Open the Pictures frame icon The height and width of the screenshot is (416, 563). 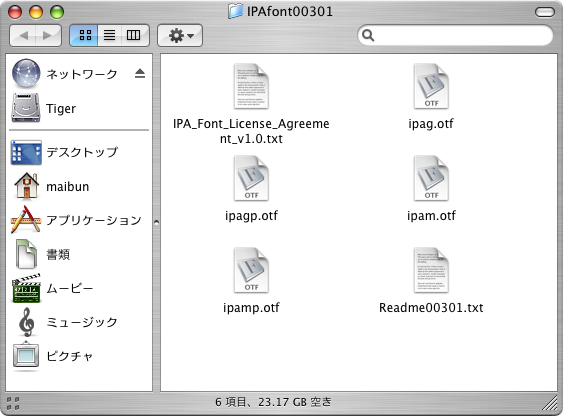coord(26,356)
